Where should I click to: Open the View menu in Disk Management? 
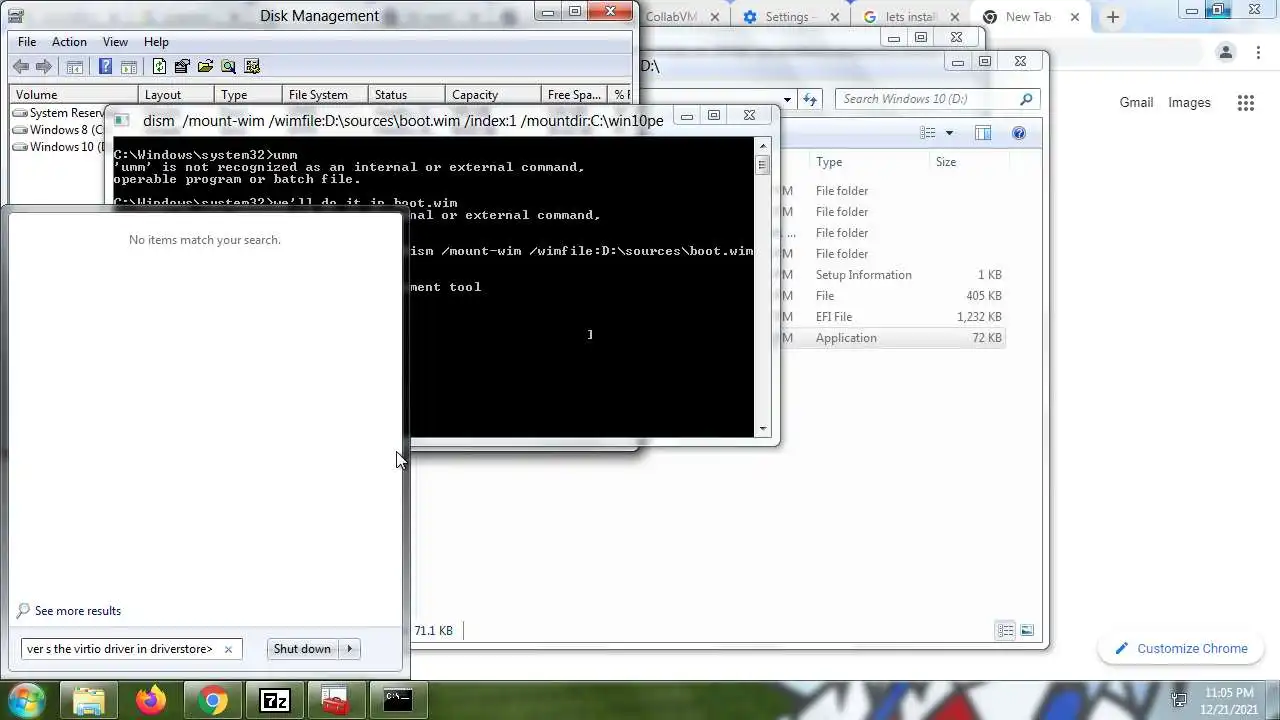pos(115,42)
